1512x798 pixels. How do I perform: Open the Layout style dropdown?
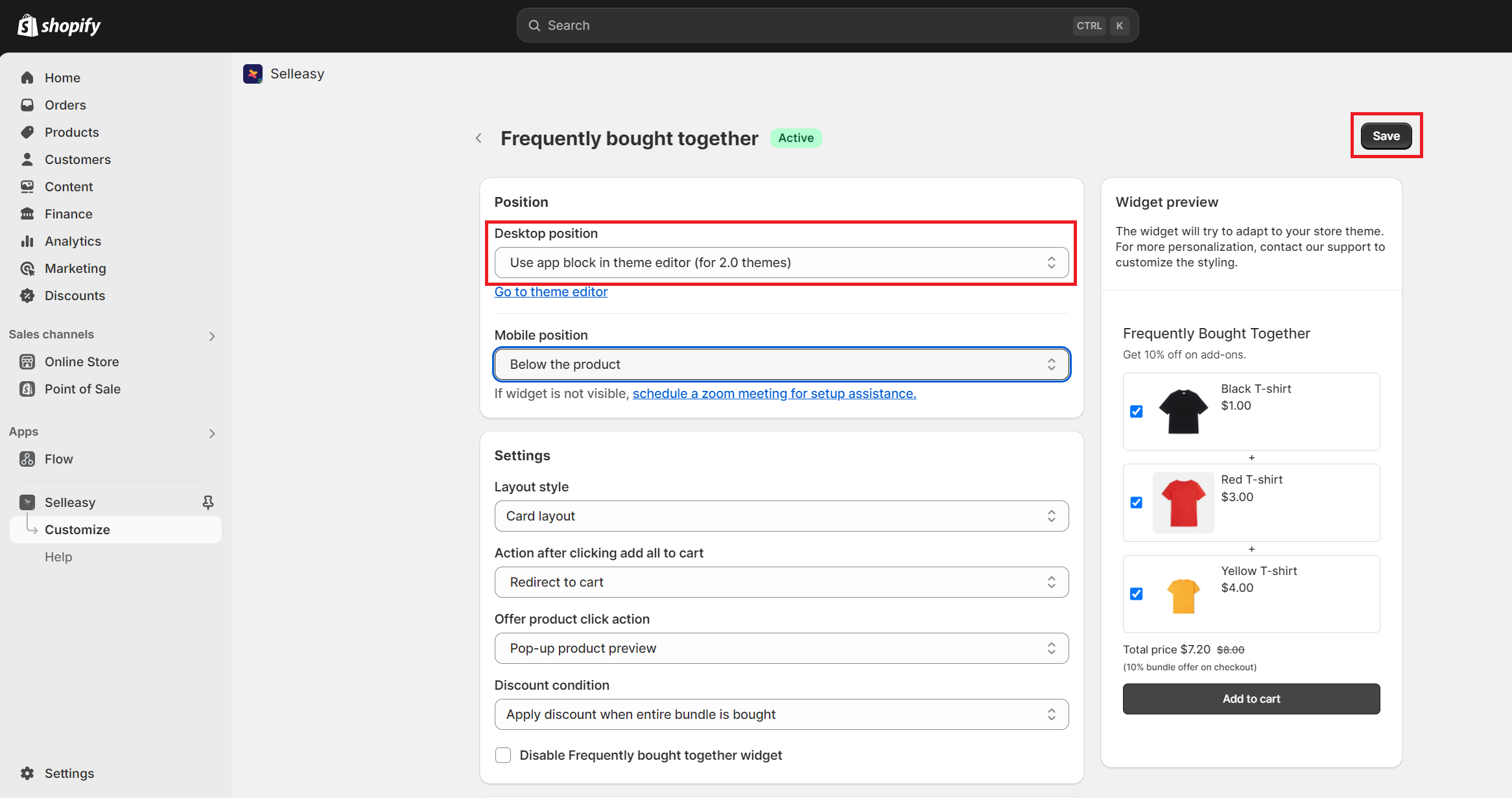[x=781, y=516]
